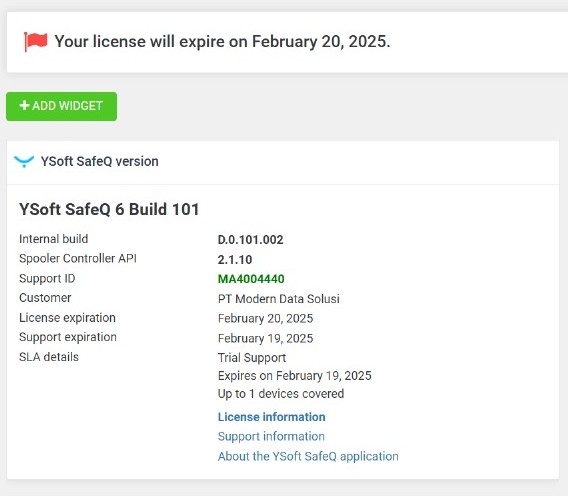
Task: Click the ADD WIDGET button
Action: tap(62, 106)
